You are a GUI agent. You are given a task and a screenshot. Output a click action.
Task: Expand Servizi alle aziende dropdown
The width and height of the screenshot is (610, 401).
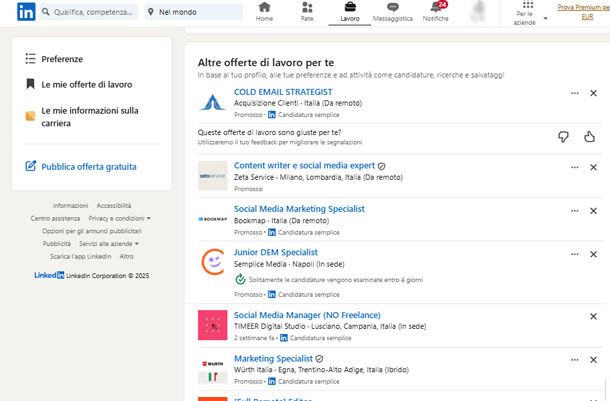click(x=109, y=244)
